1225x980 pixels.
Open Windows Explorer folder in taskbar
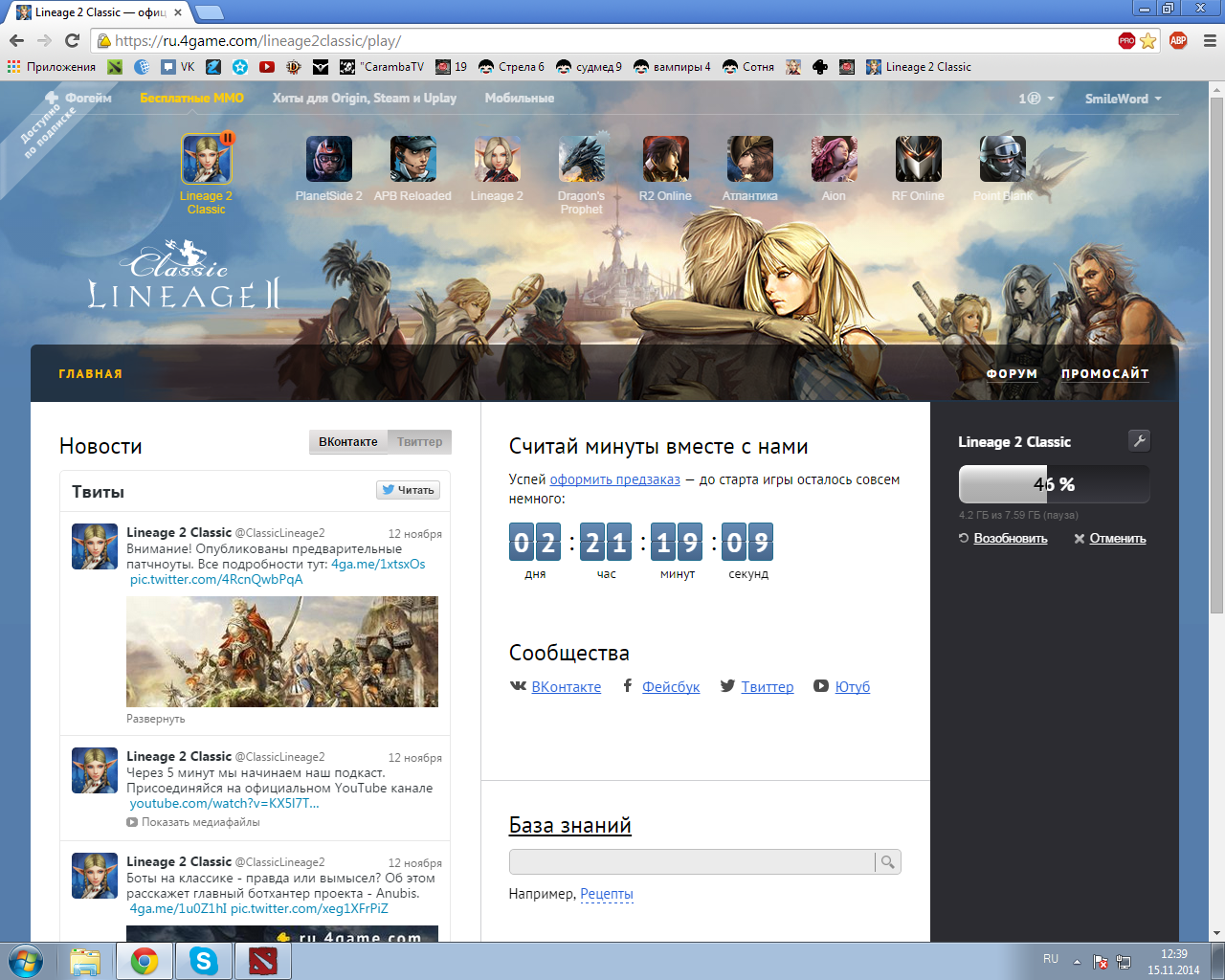pos(85,961)
